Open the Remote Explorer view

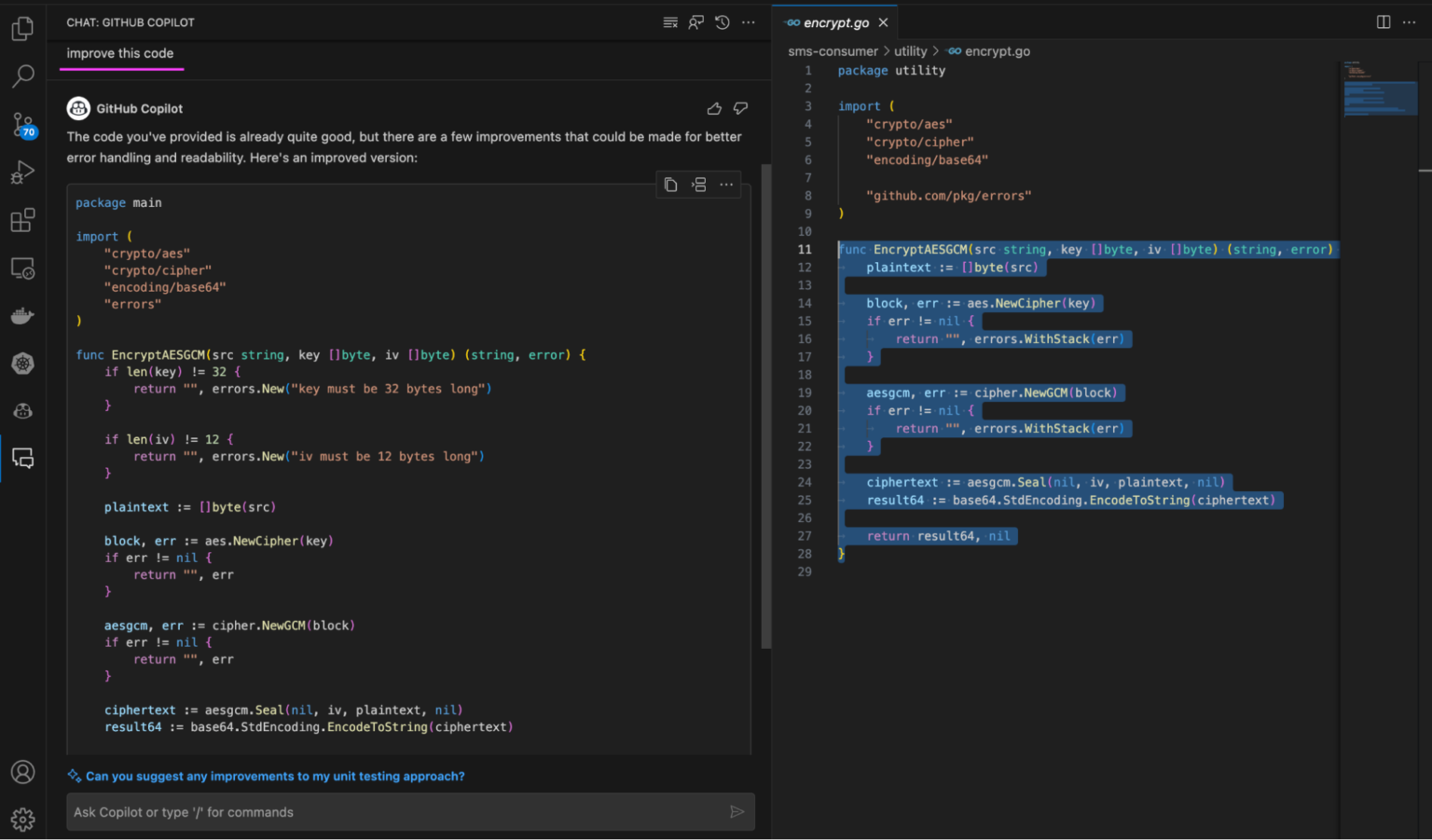[22, 269]
